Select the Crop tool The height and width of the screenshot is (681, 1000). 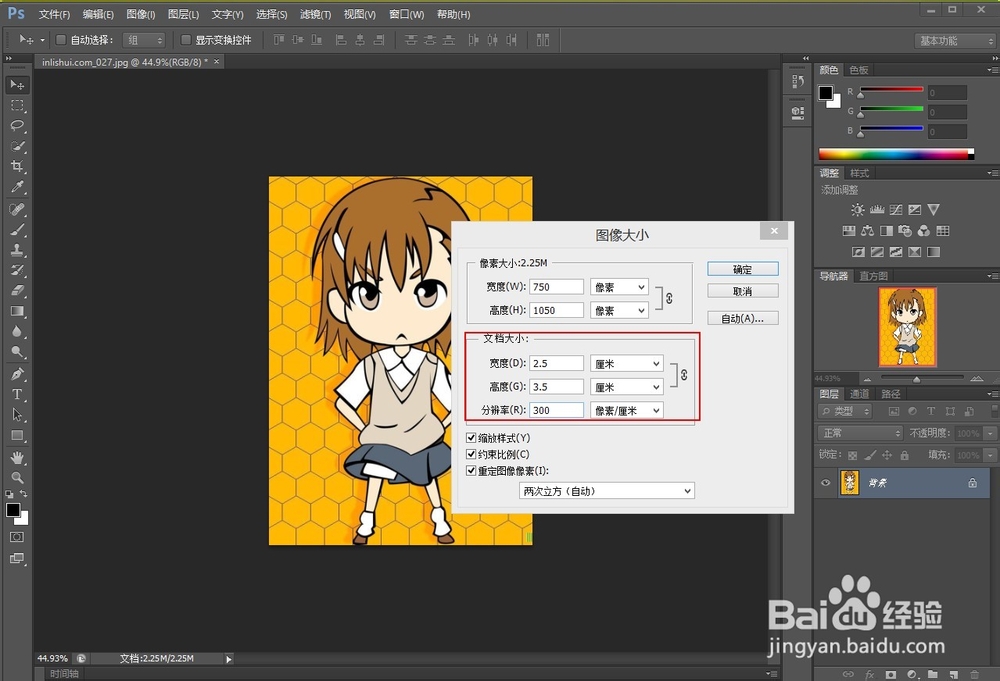pyautogui.click(x=16, y=165)
